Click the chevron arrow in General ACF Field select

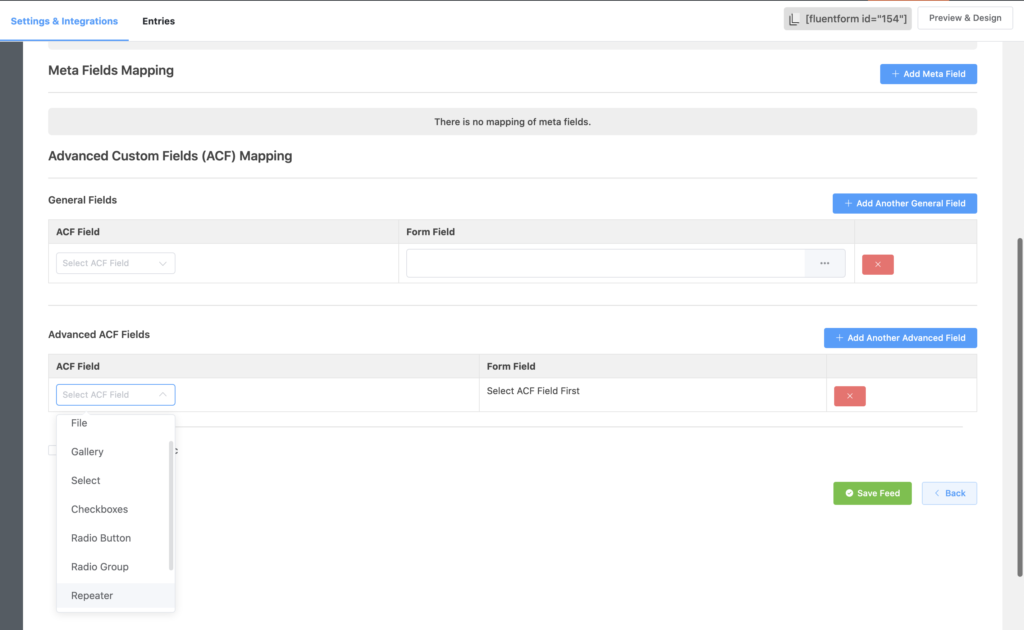click(163, 264)
